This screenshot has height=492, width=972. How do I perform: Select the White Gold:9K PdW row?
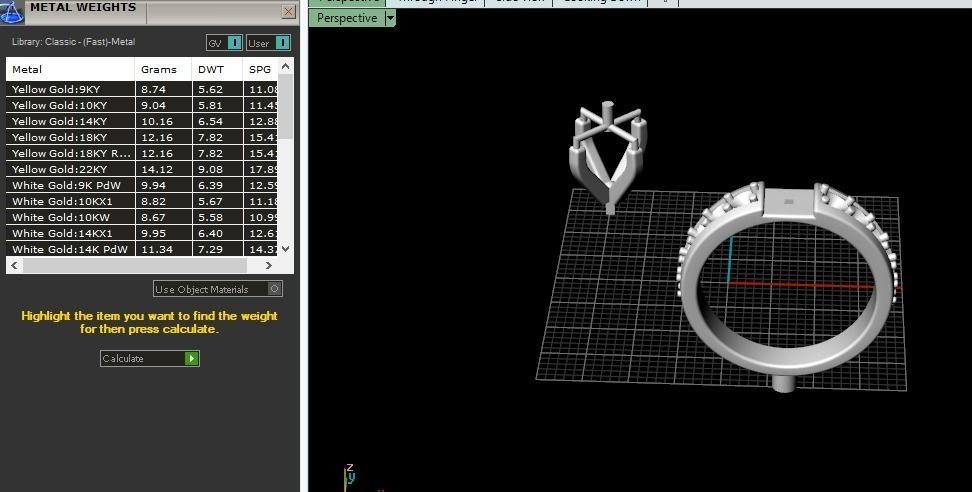142,185
